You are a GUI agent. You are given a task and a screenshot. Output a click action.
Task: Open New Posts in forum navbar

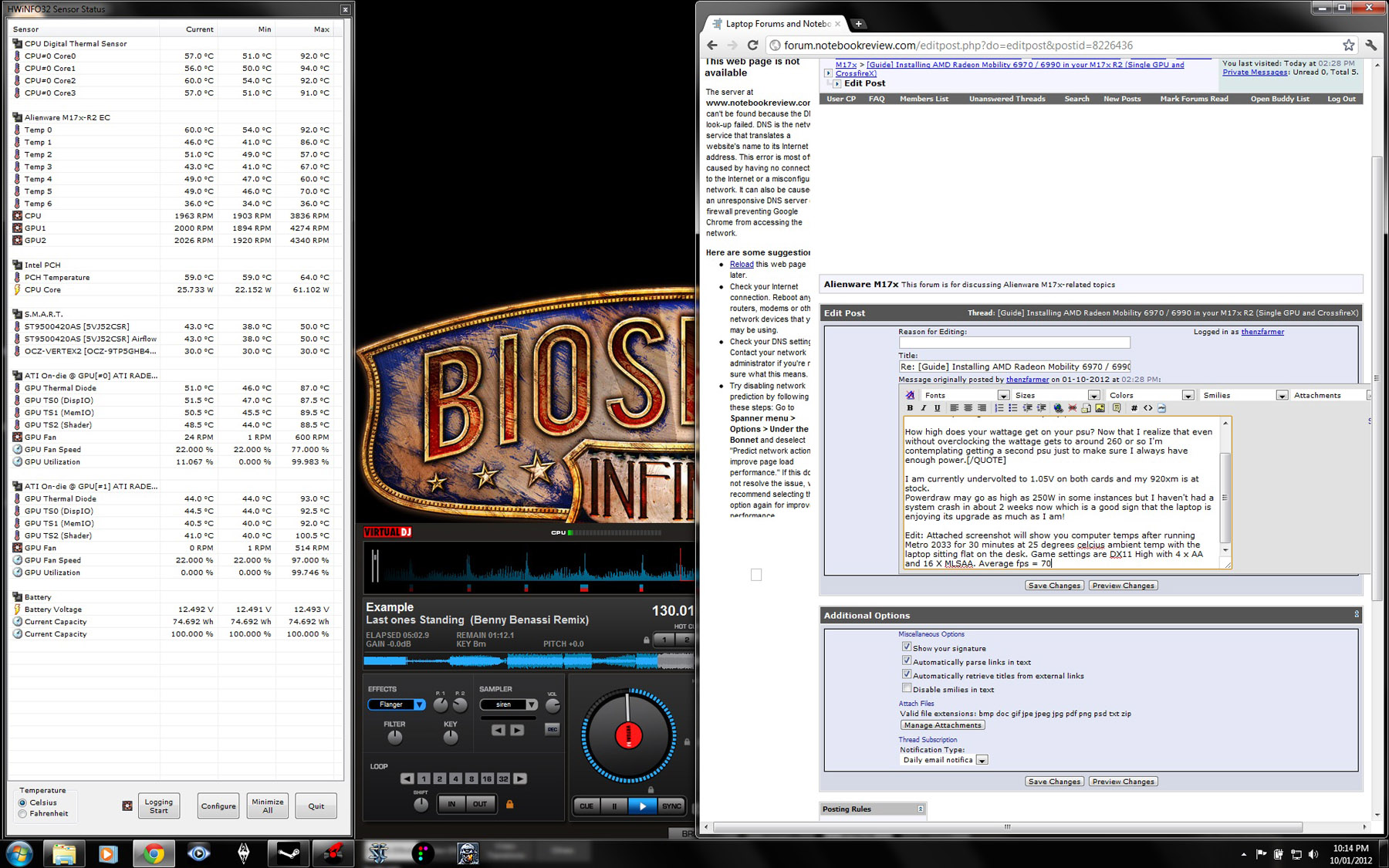[1122, 99]
